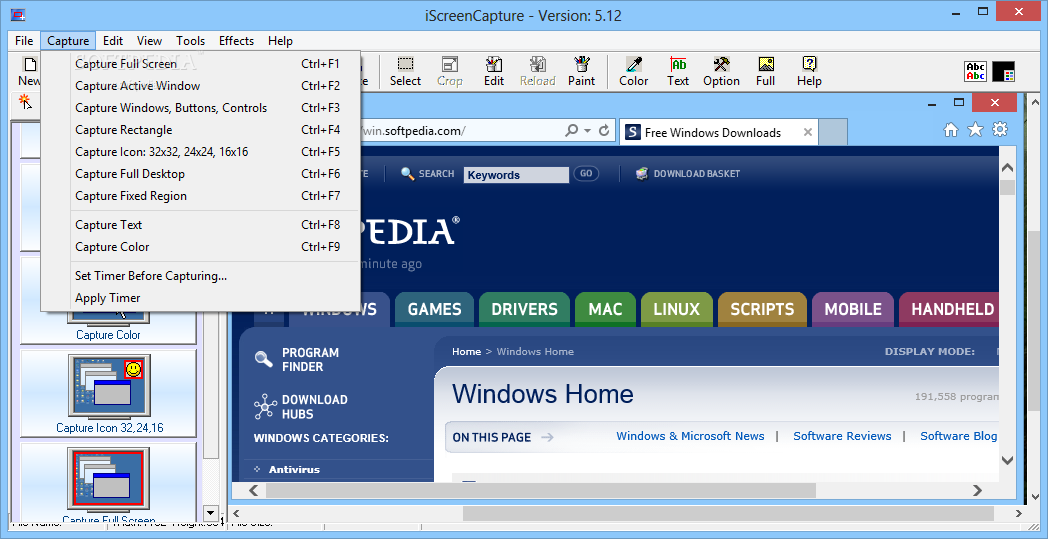Choose Capture Active Window
Screen dimensions: 1048x539
point(201,86)
